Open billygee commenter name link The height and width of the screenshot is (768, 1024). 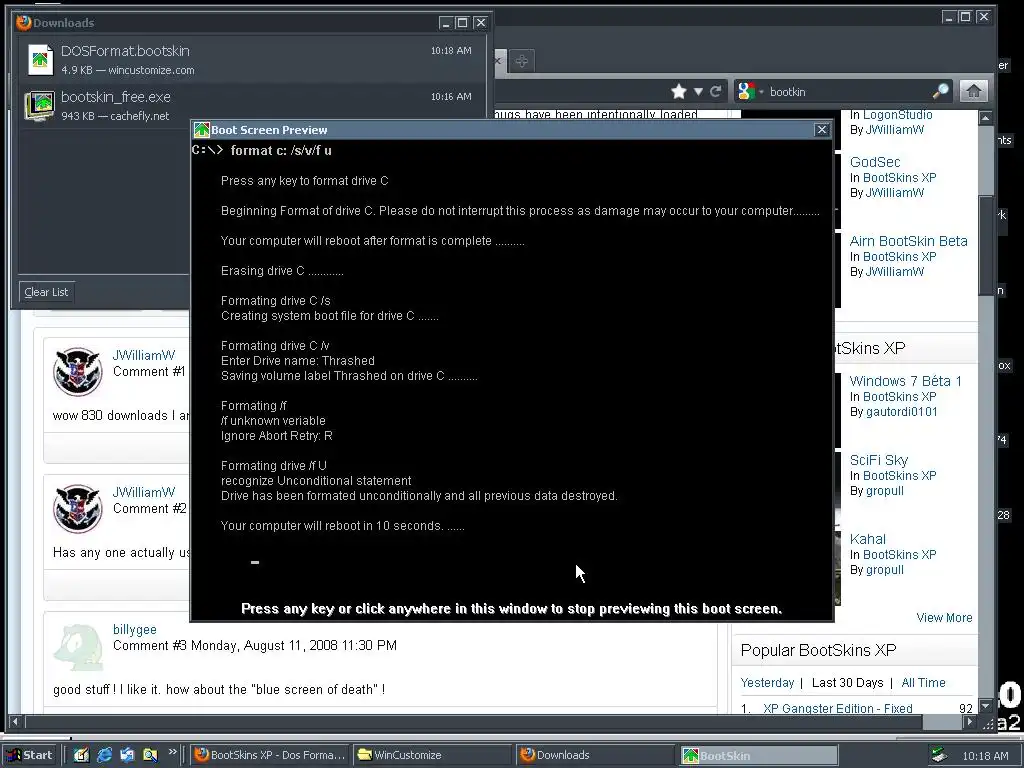pyautogui.click(x=135, y=630)
